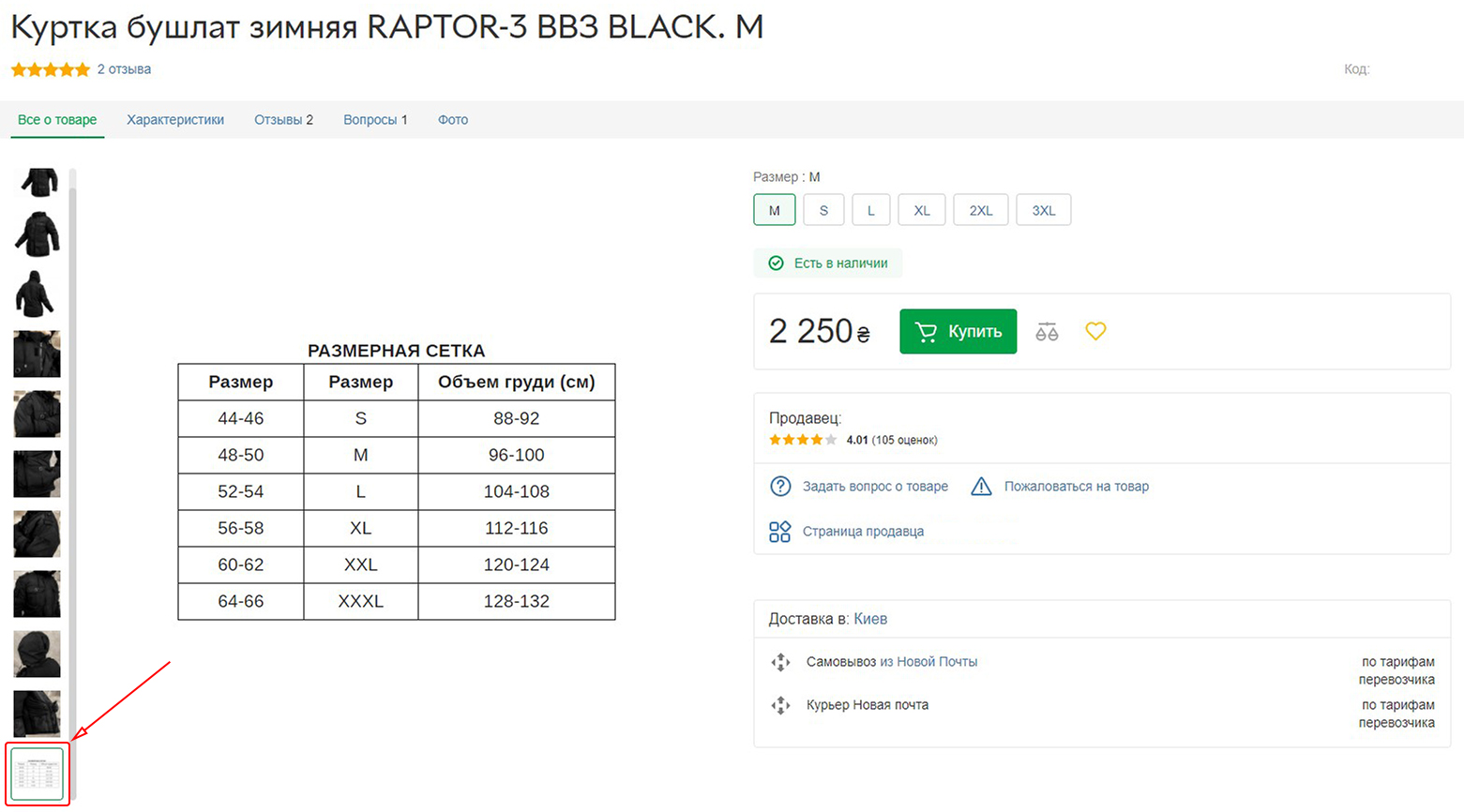Click the Курьер Новая почта delivery icon
Image resolution: width=1464 pixels, height=812 pixels.
tap(780, 705)
